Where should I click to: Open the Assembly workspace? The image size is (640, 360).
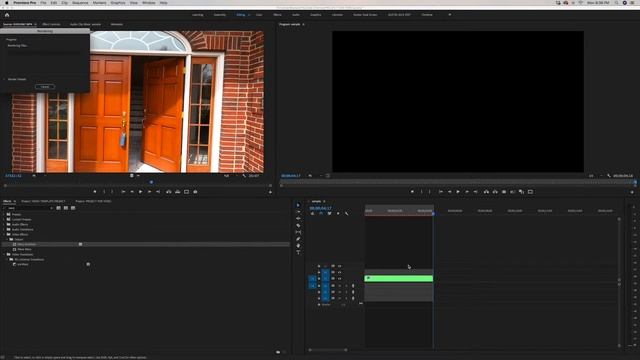[220, 15]
